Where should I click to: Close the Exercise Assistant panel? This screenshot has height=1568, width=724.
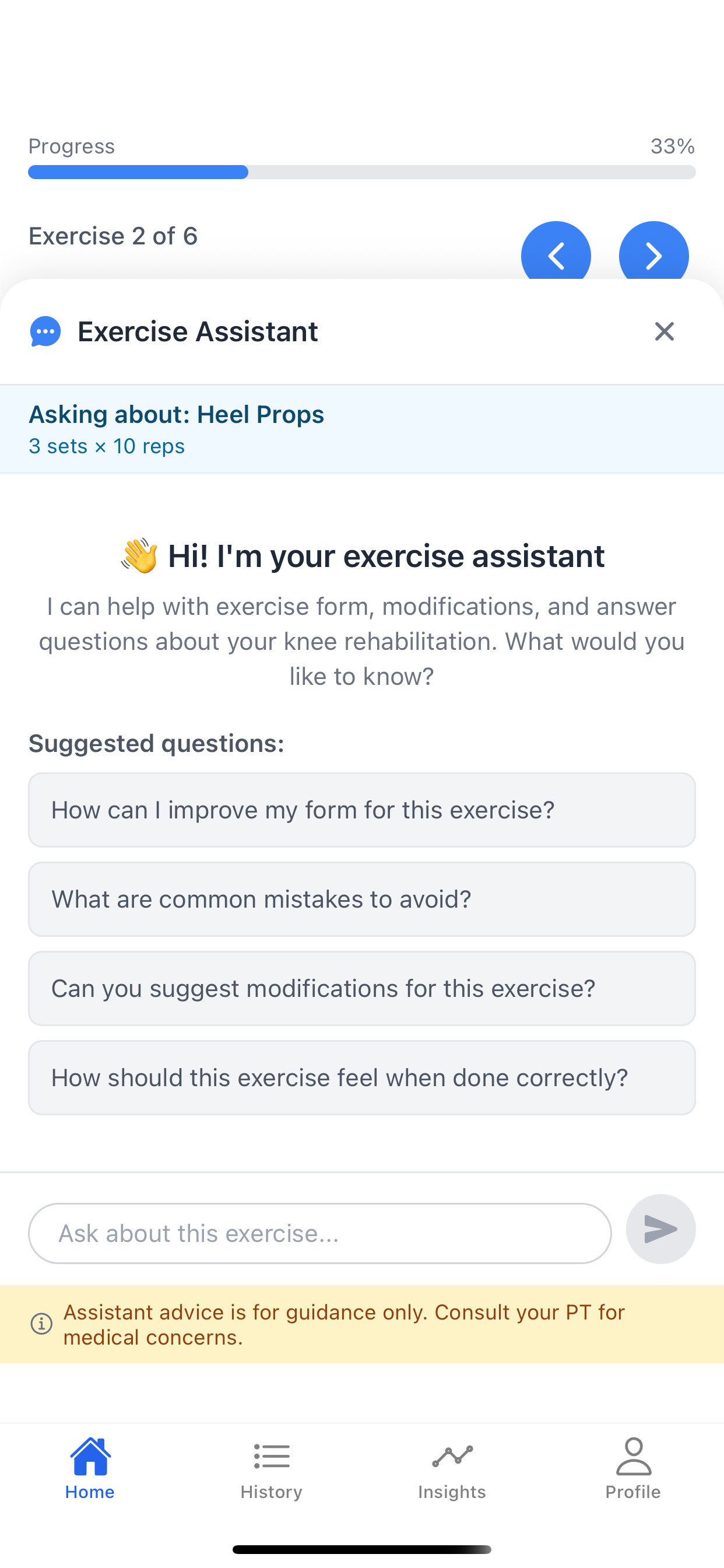pos(665,331)
